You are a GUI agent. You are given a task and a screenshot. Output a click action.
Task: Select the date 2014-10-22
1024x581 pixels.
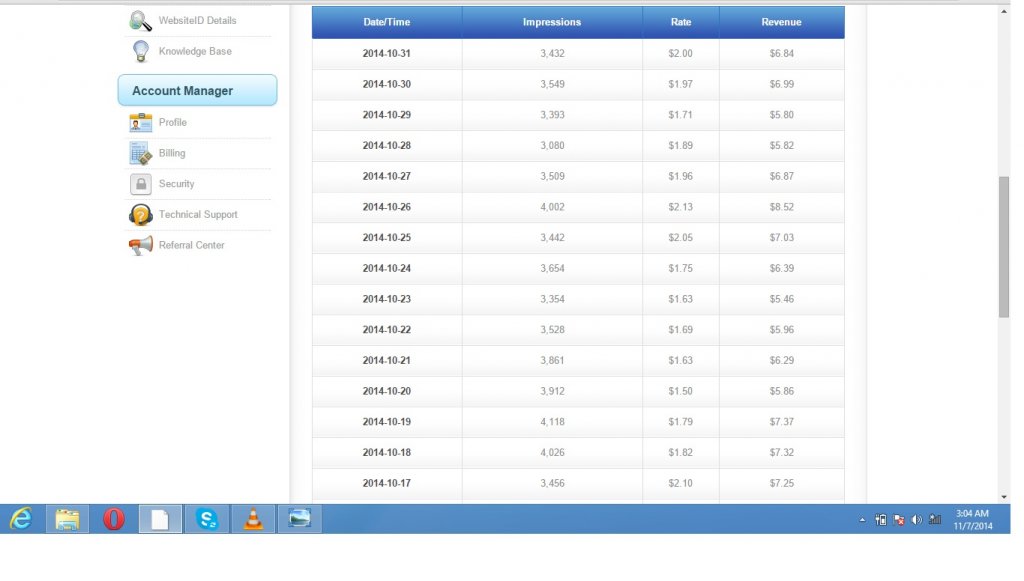[387, 330]
